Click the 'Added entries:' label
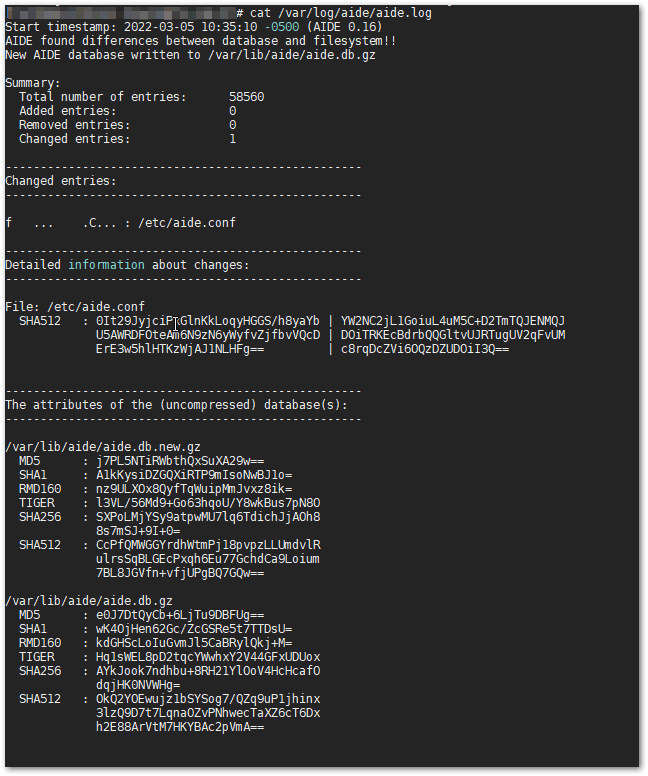The image size is (648, 776). (x=67, y=111)
